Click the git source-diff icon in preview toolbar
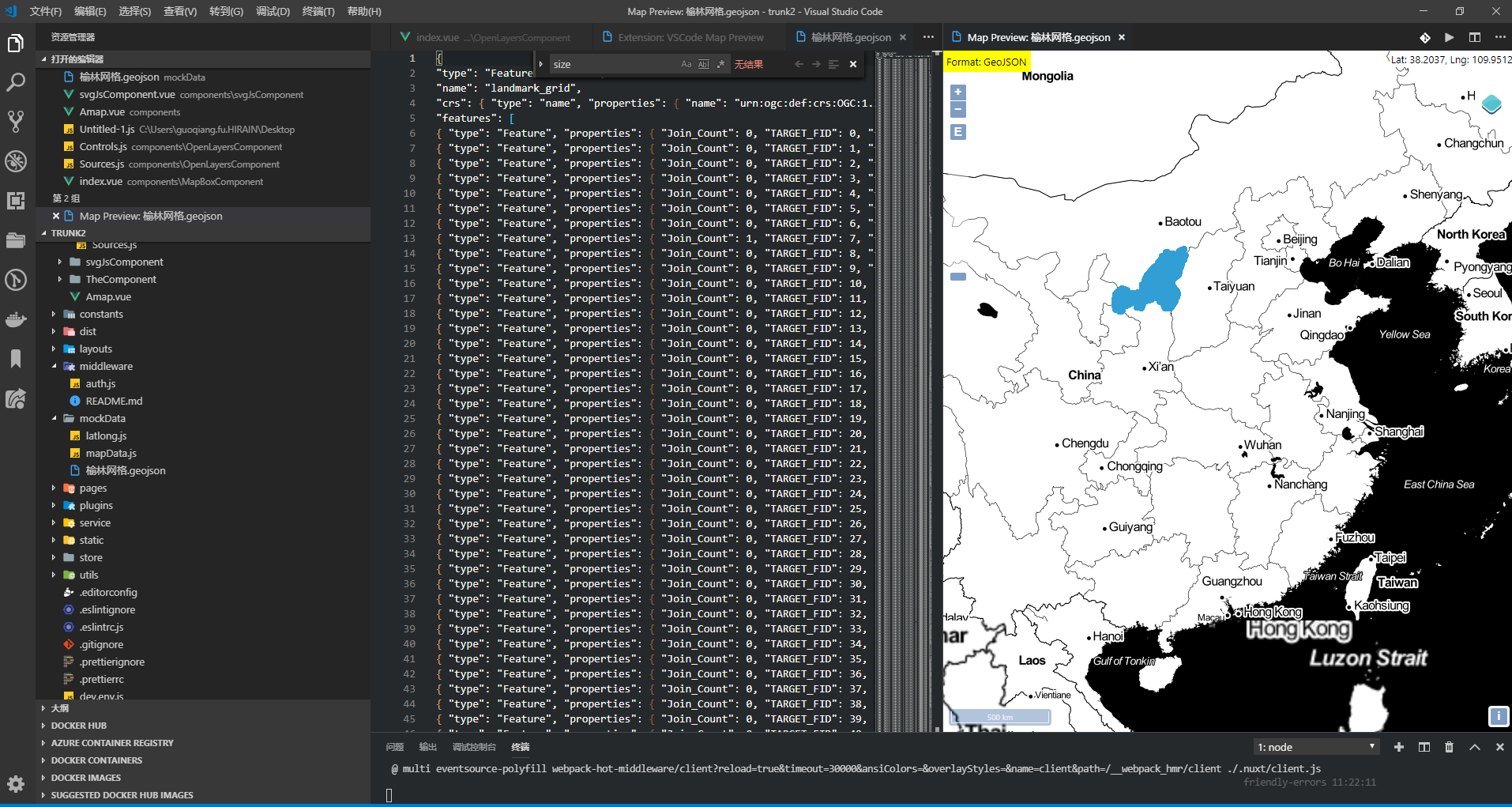Viewport: 1512px width, 807px height. [x=1424, y=37]
